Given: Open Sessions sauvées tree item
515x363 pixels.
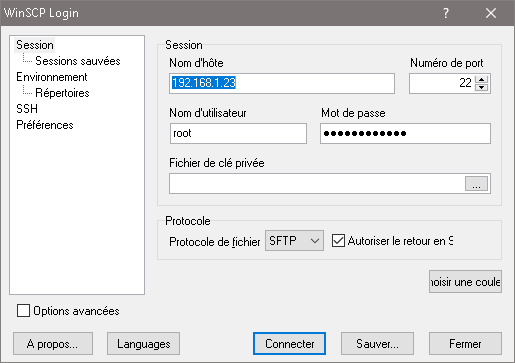Looking at the screenshot, I should (78, 61).
